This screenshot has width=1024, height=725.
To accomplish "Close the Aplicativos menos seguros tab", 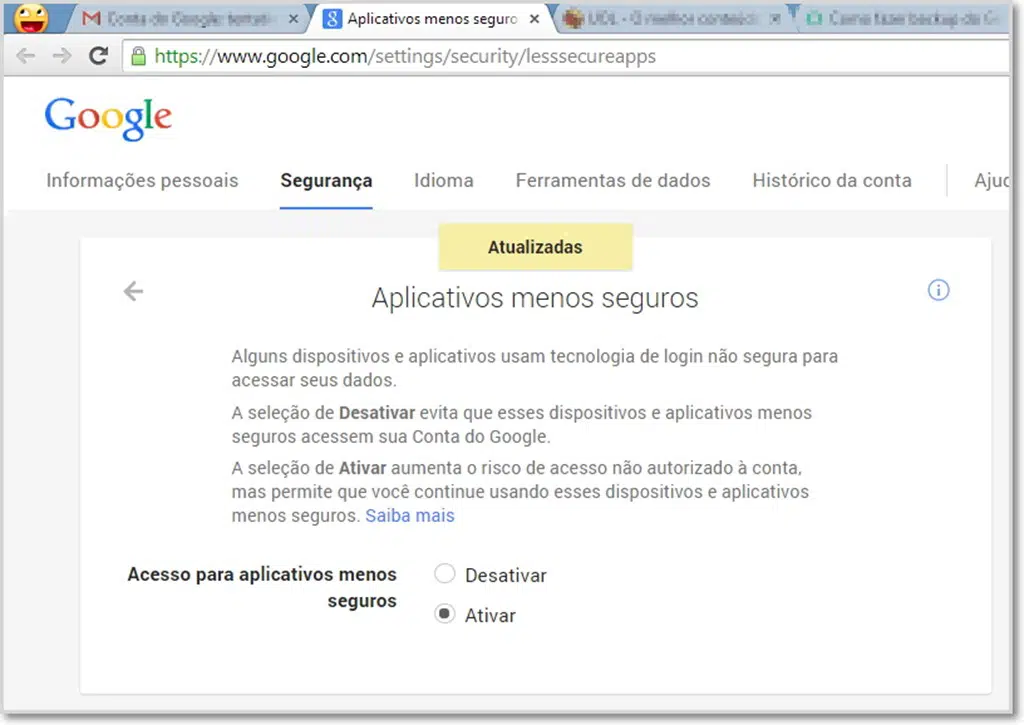I will [x=534, y=19].
